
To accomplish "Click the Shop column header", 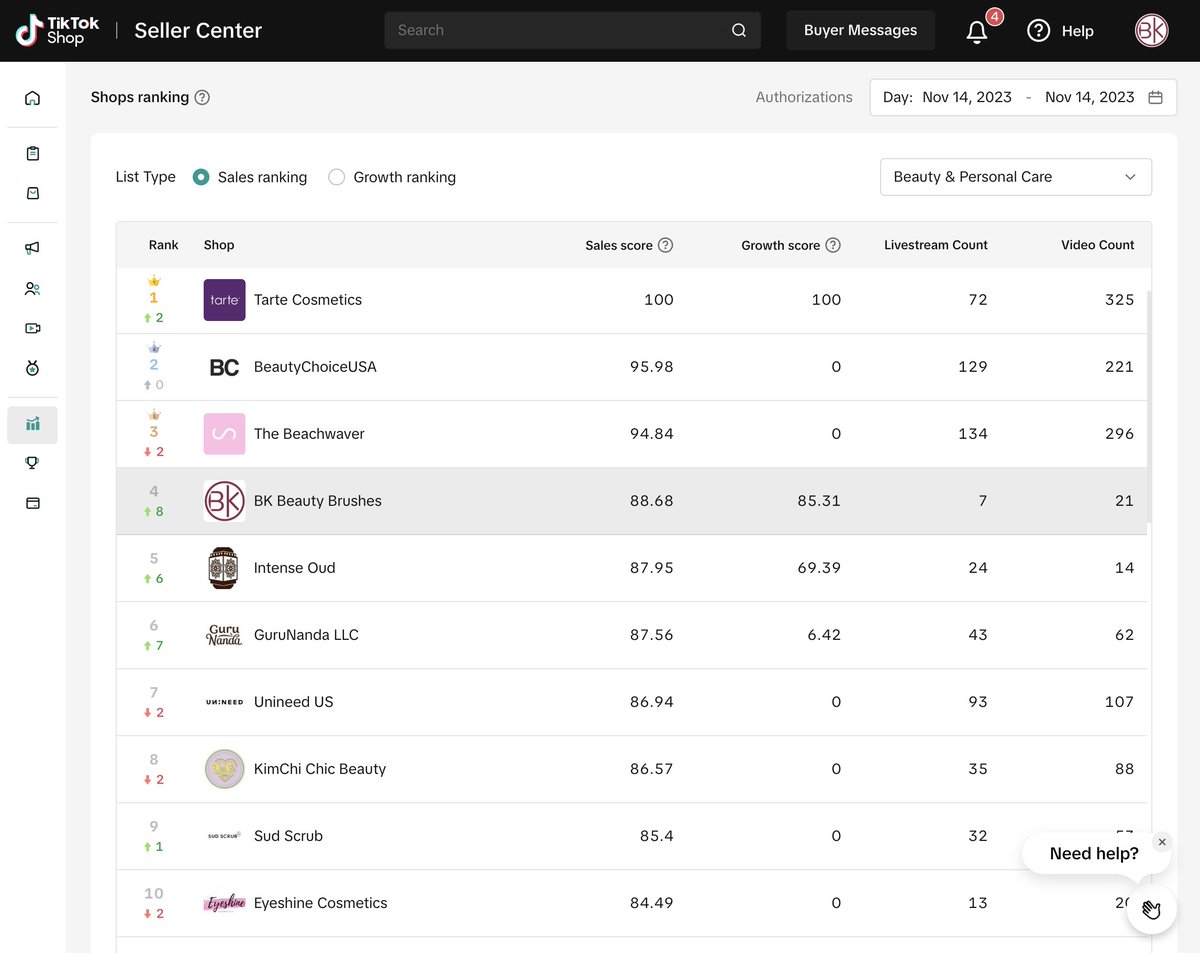I will [x=219, y=245].
